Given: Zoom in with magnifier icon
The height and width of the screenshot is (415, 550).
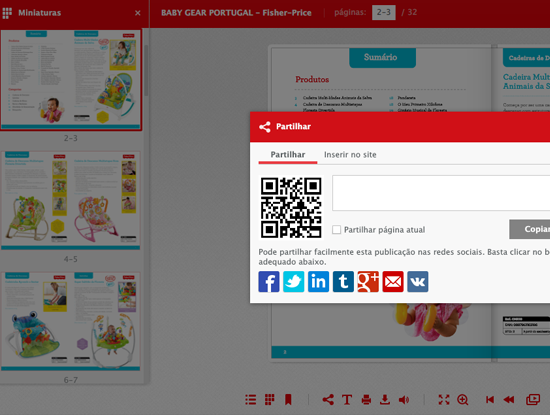Looking at the screenshot, I should [x=463, y=400].
